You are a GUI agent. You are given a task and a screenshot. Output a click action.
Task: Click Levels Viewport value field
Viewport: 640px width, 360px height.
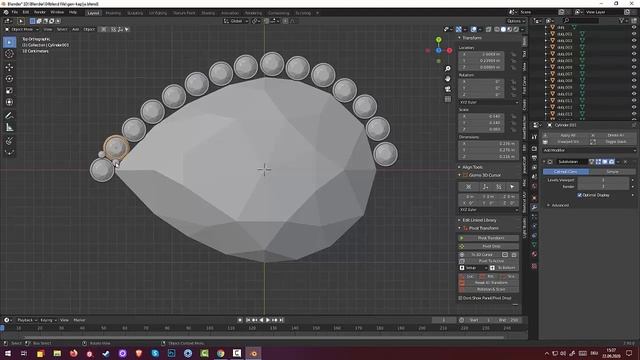603,180
